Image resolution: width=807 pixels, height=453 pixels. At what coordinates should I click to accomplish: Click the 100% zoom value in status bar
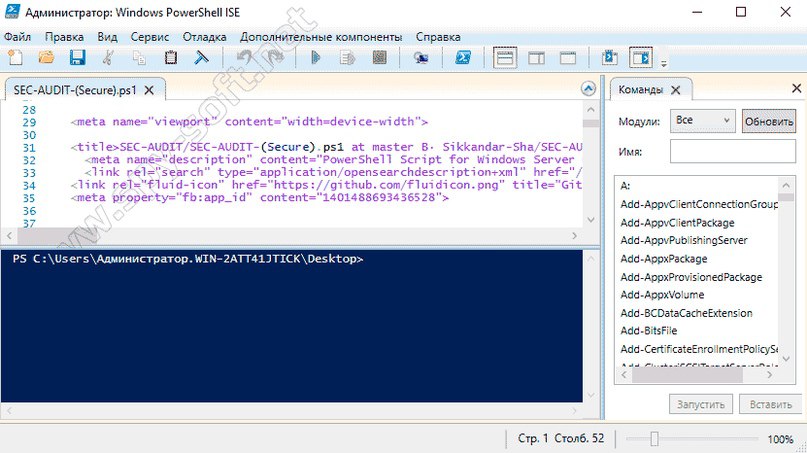click(x=780, y=439)
